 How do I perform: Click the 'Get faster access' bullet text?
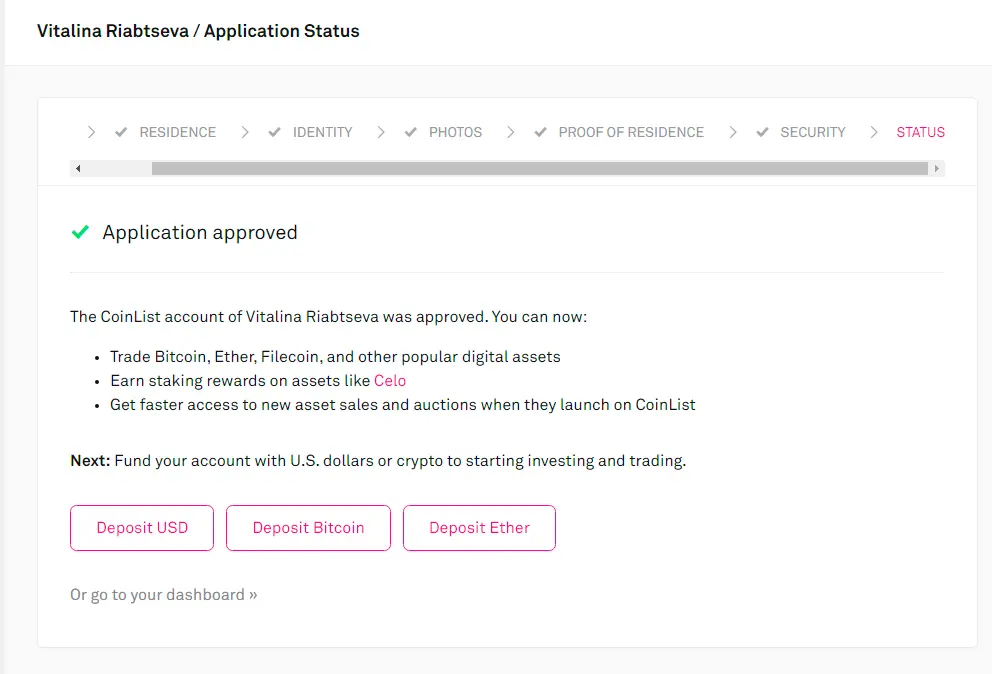402,405
